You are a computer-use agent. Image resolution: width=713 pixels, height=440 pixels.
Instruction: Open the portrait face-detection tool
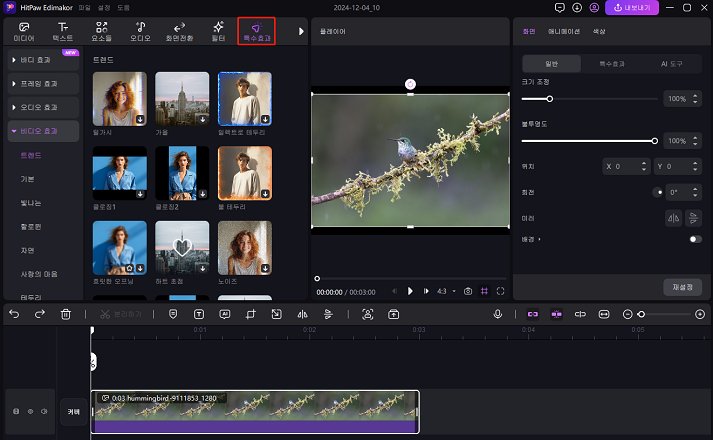[367, 314]
